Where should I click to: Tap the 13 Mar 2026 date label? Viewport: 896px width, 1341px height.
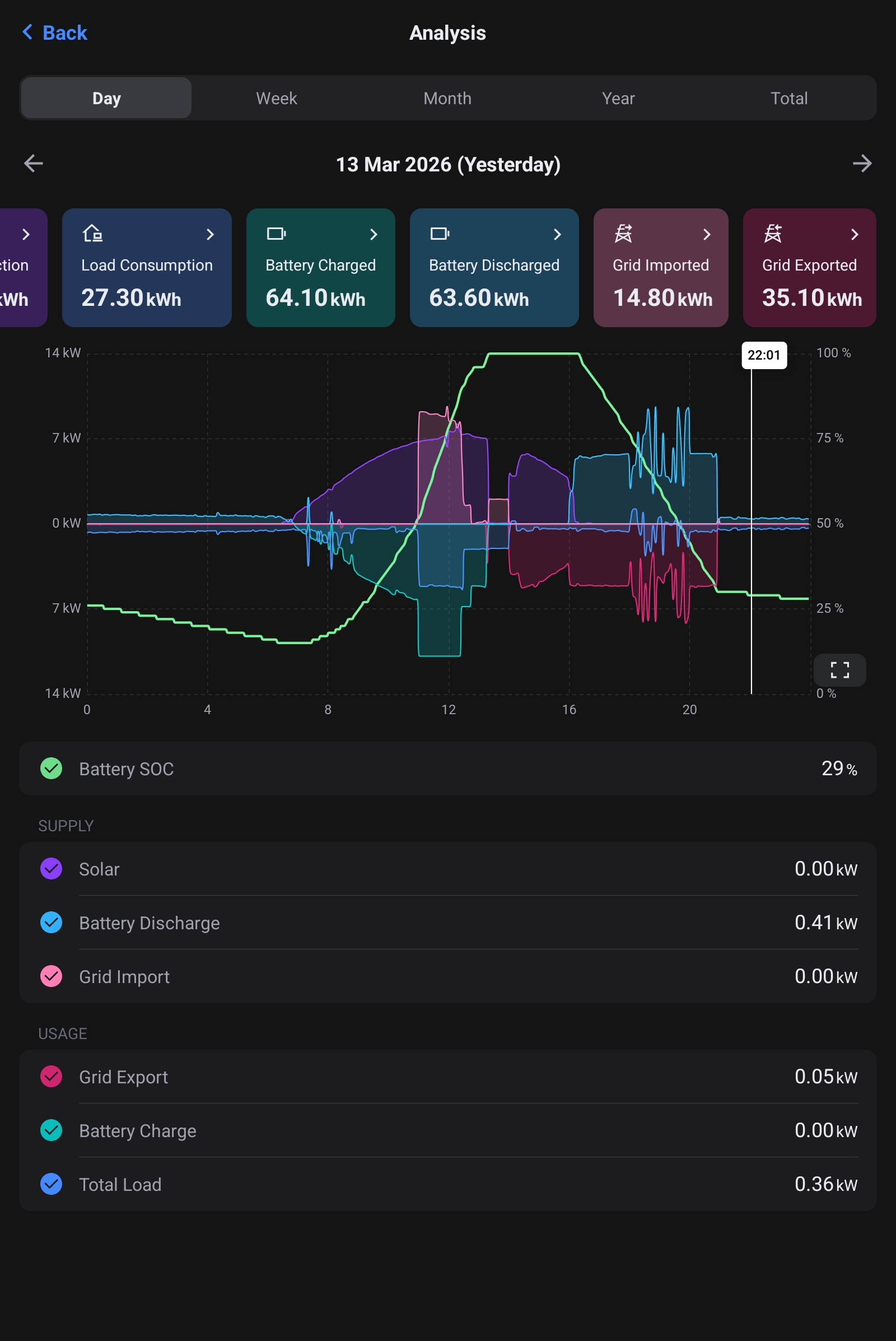447,165
